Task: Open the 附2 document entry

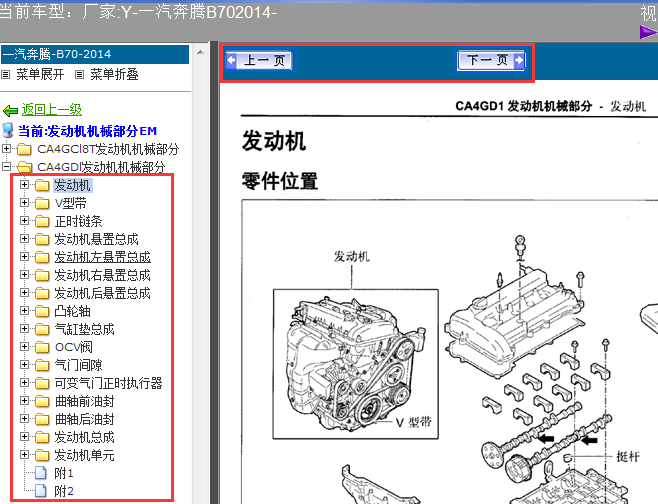Action: point(64,491)
